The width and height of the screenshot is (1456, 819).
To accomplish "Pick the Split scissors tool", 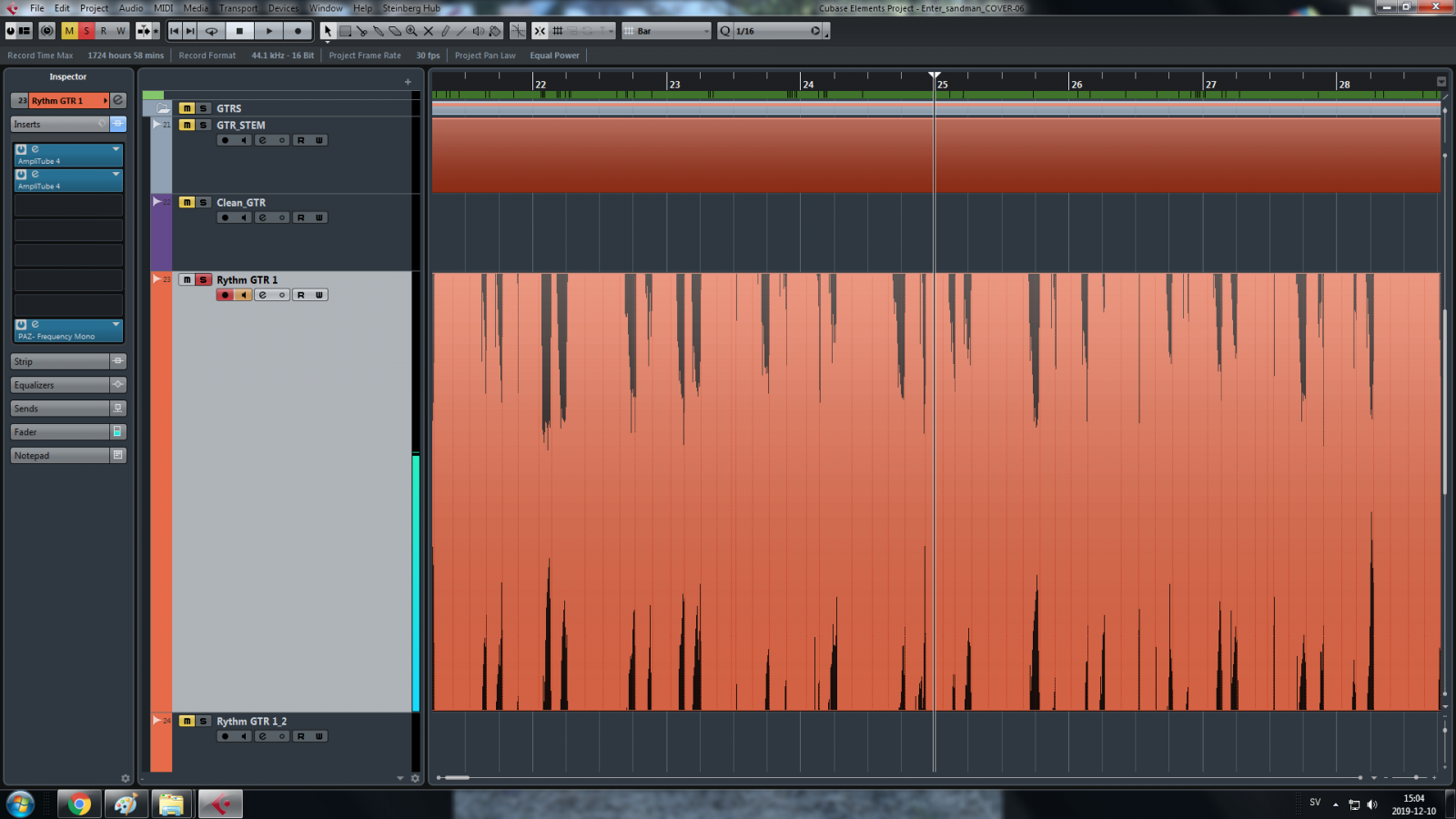I will pyautogui.click(x=361, y=31).
